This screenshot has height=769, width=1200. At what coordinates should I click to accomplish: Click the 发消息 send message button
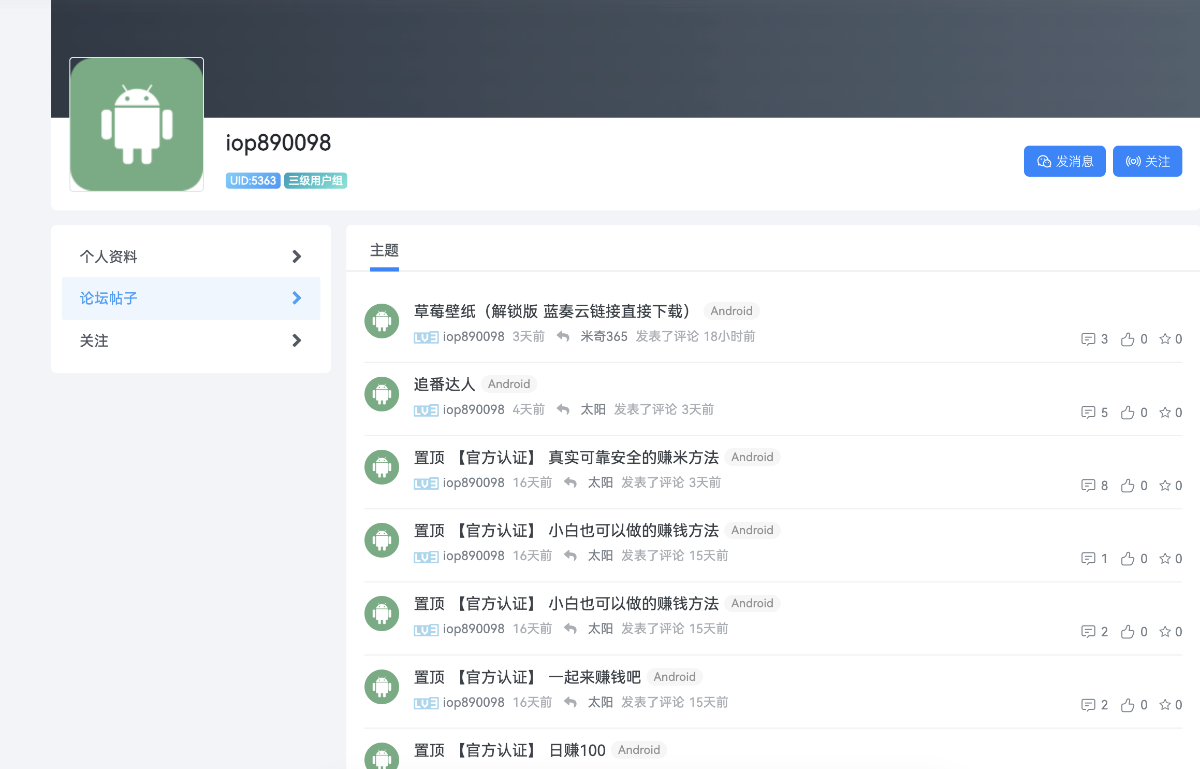tap(1064, 161)
